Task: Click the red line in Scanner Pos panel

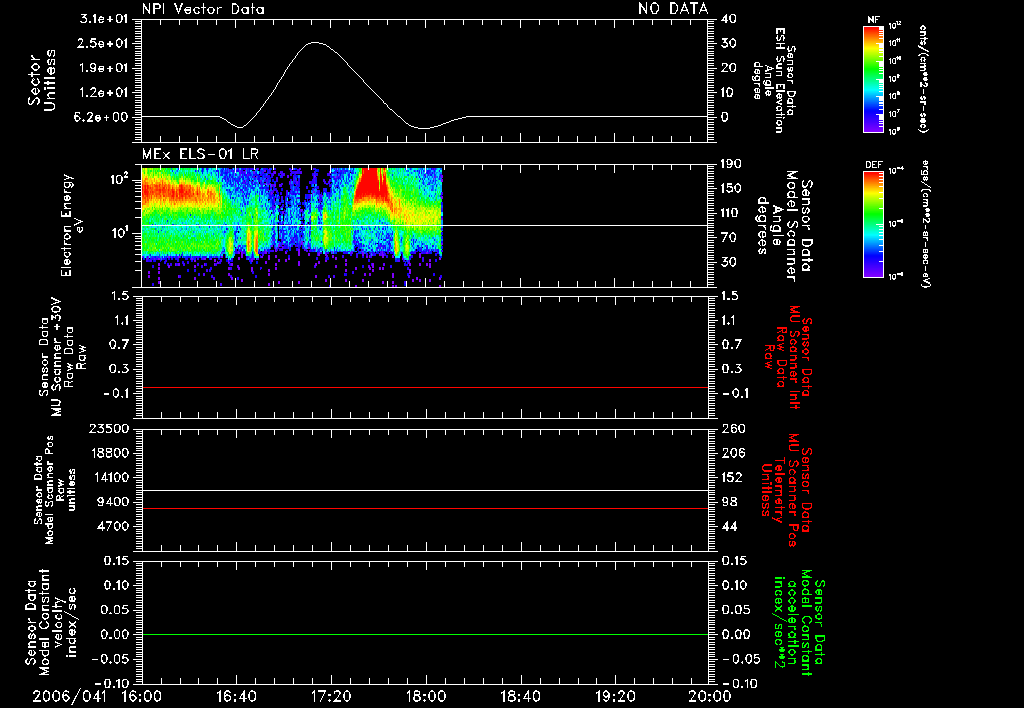Action: [x=425, y=508]
